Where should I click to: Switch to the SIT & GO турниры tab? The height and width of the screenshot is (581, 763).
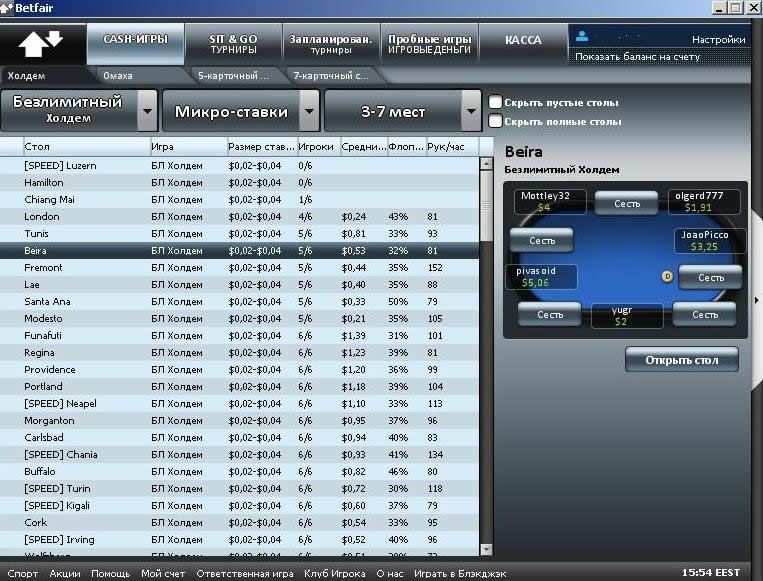[x=233, y=44]
